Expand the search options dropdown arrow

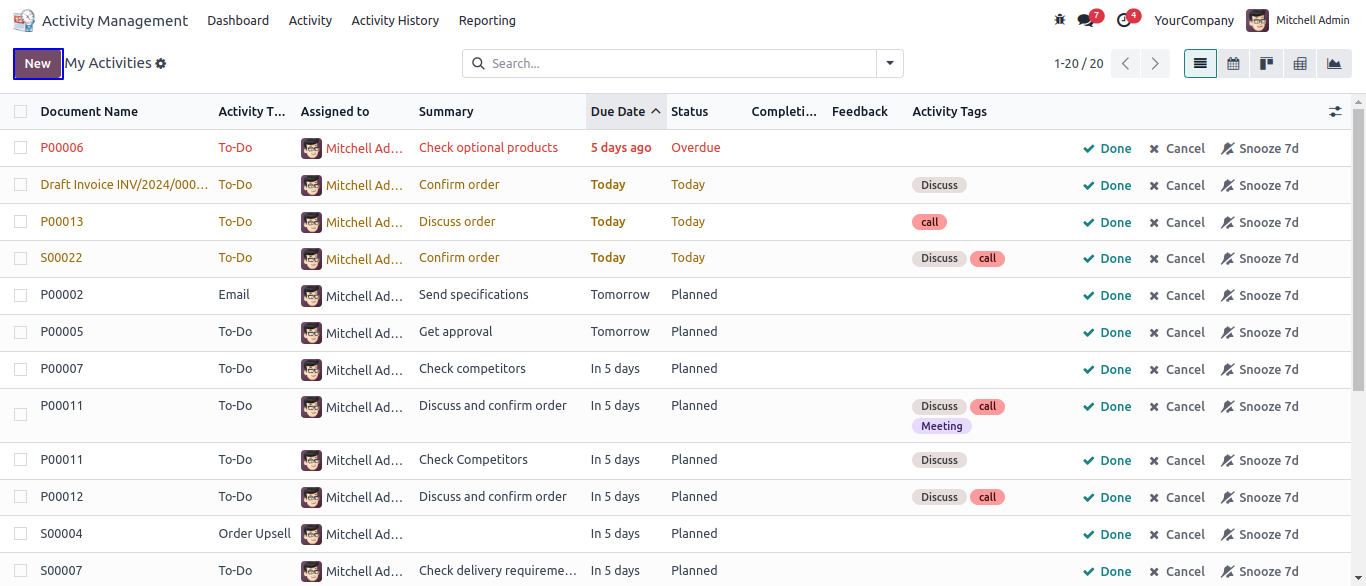click(x=890, y=63)
